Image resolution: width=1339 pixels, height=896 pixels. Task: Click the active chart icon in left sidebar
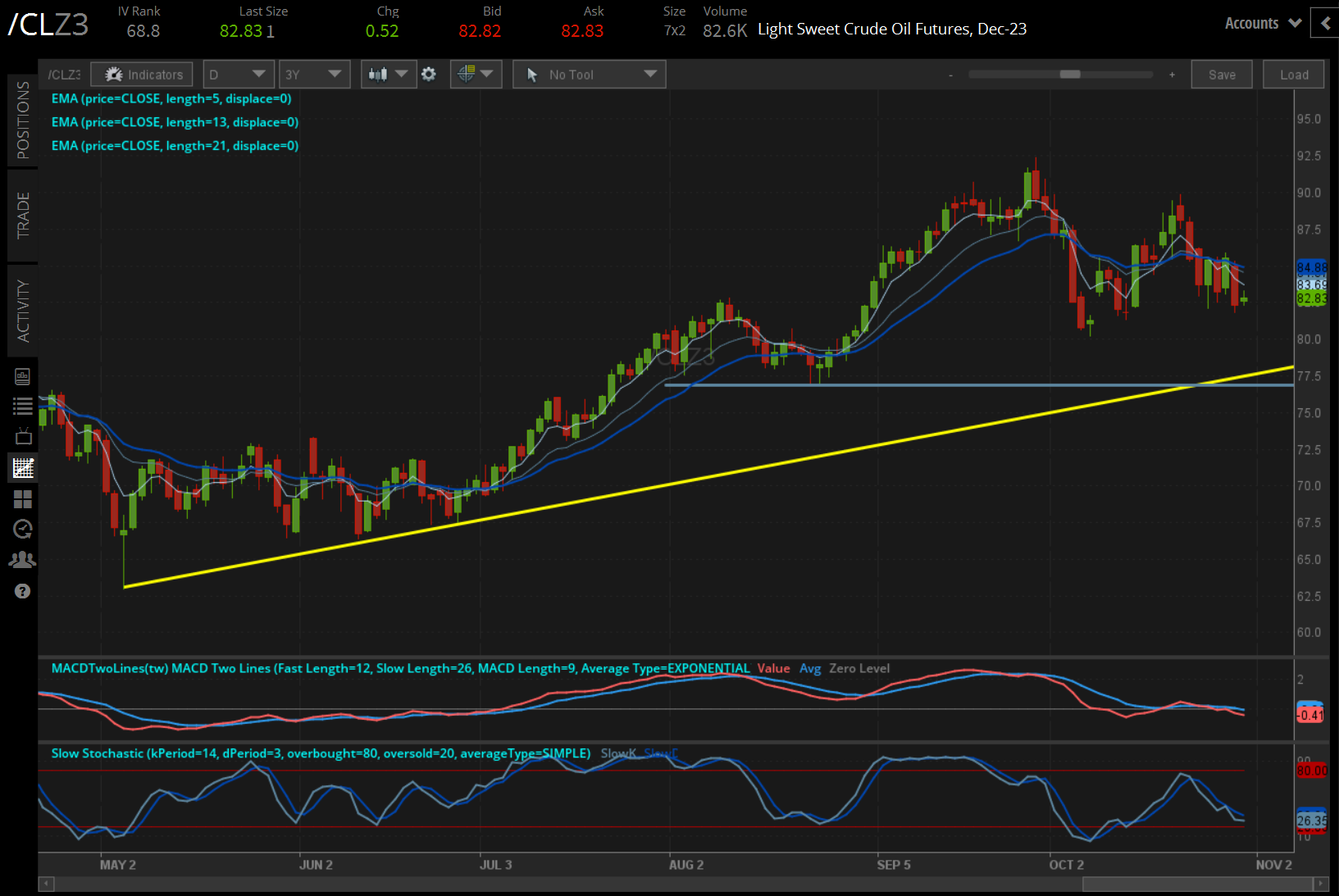(x=23, y=467)
